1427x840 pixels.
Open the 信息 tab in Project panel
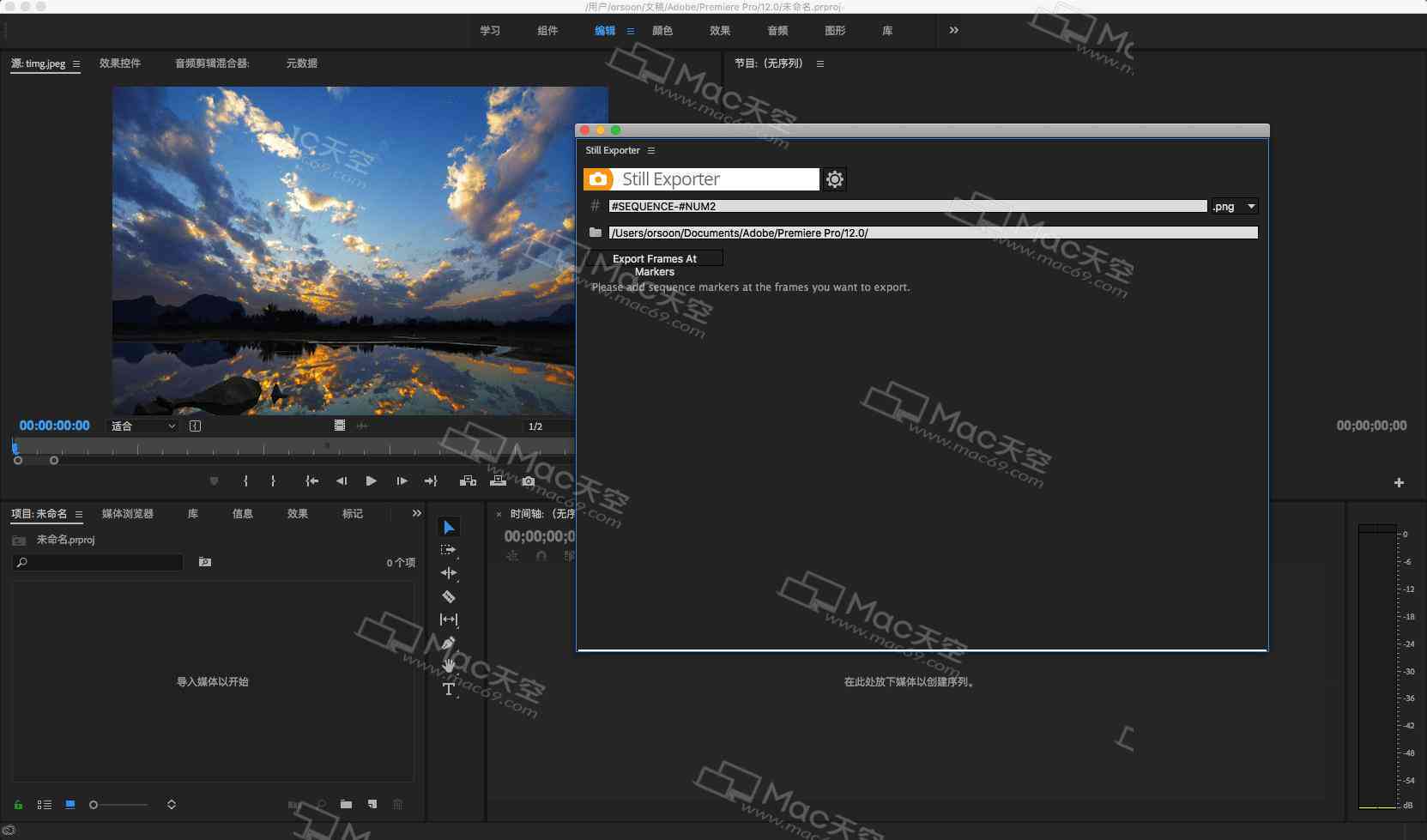243,514
